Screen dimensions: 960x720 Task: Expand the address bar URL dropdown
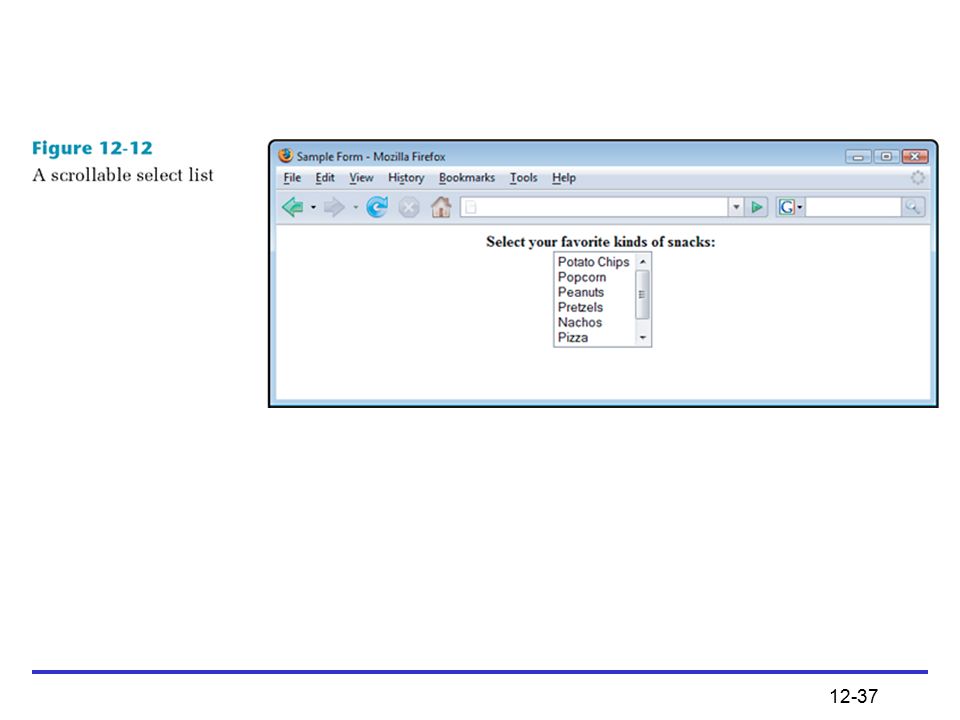pyautogui.click(x=736, y=207)
